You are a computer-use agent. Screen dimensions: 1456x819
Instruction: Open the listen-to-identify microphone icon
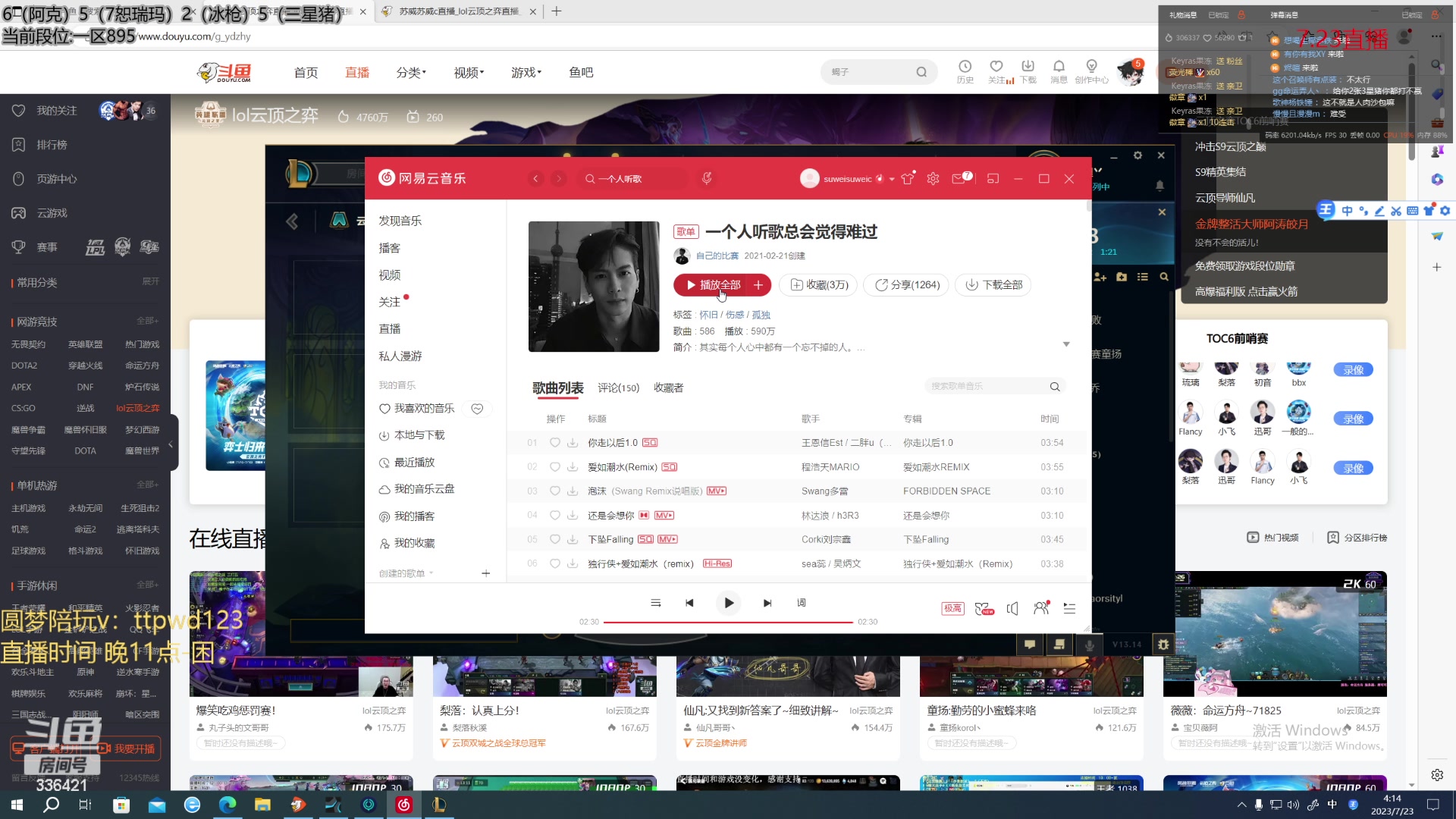click(x=707, y=178)
